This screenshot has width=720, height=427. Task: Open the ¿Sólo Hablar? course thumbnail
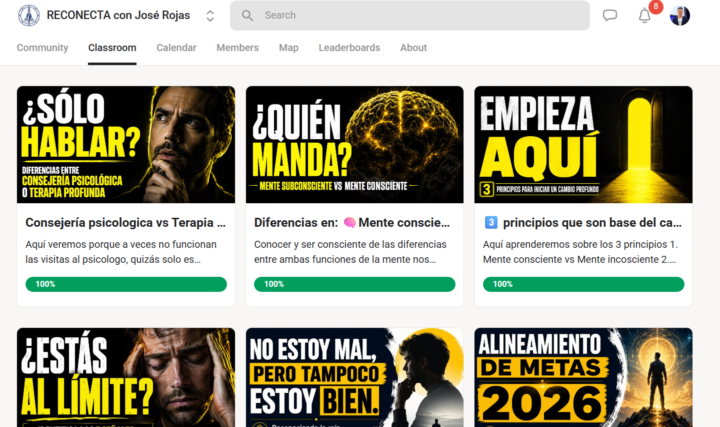pos(126,145)
